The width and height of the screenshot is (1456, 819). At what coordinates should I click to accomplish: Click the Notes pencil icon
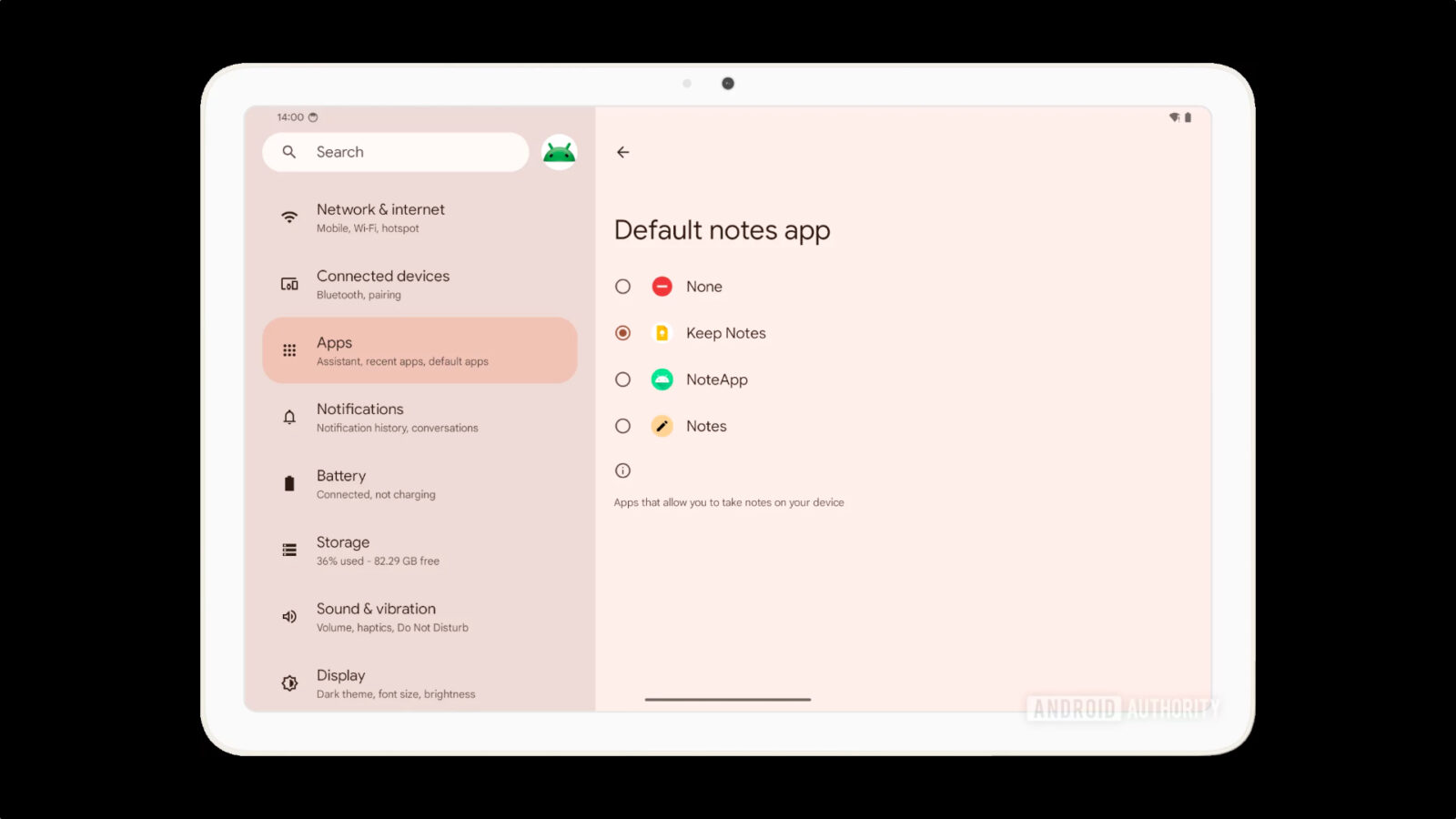[x=662, y=425]
